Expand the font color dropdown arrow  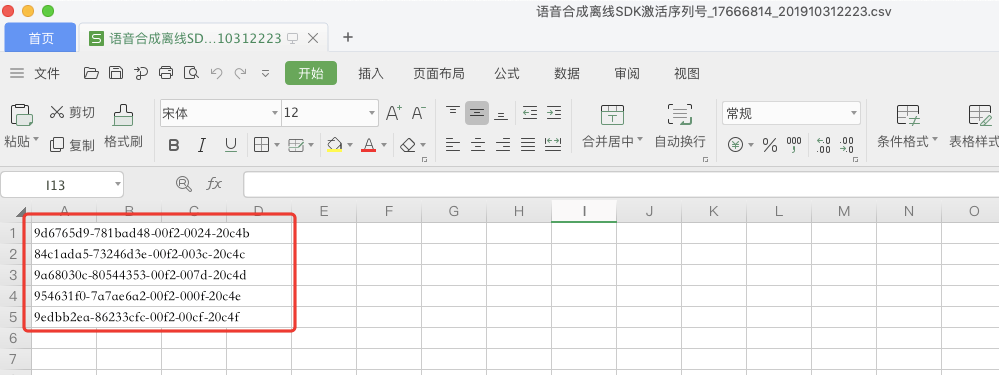pos(384,145)
